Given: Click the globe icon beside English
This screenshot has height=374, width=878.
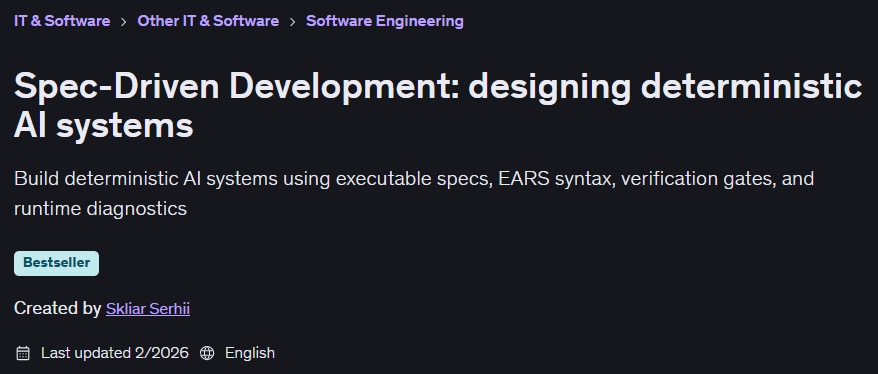Looking at the screenshot, I should (207, 353).
